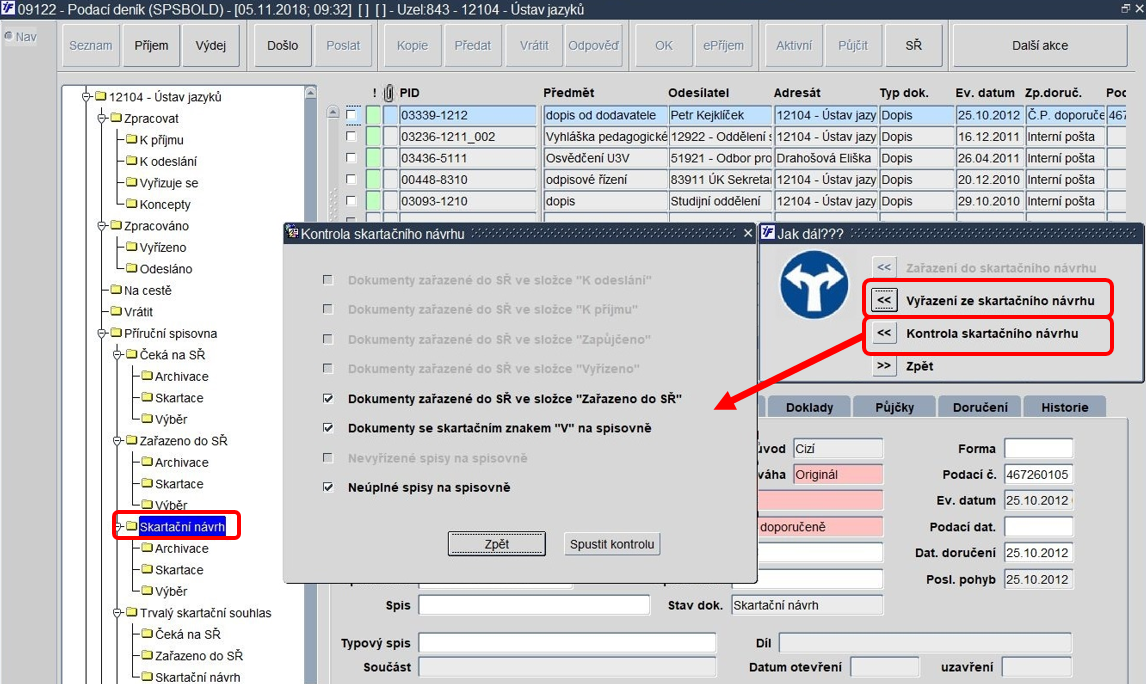
Task: Click Zpět button in Kontrola dialog
Action: (497, 544)
